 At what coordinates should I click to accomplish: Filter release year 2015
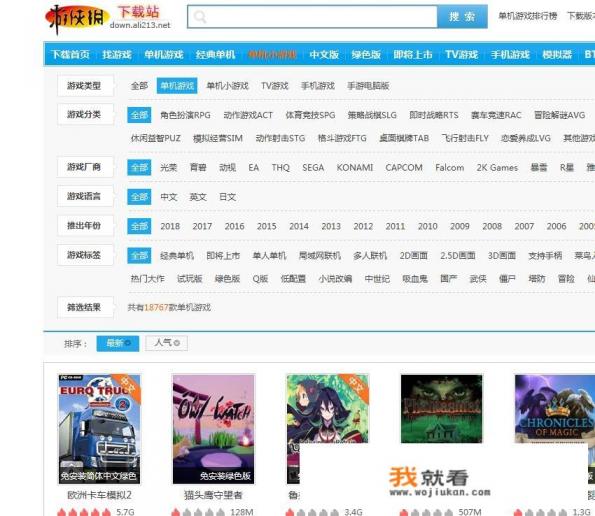pyautogui.click(x=266, y=226)
